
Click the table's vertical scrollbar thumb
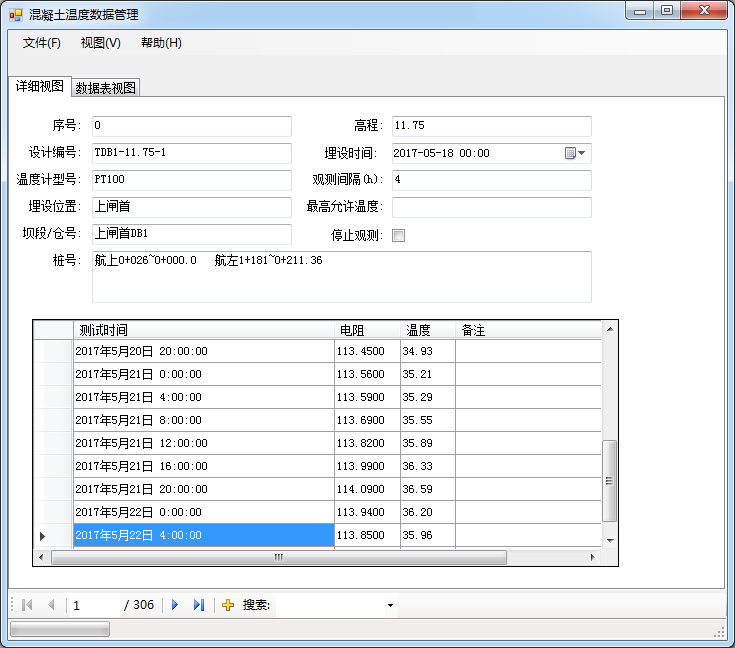click(x=609, y=481)
